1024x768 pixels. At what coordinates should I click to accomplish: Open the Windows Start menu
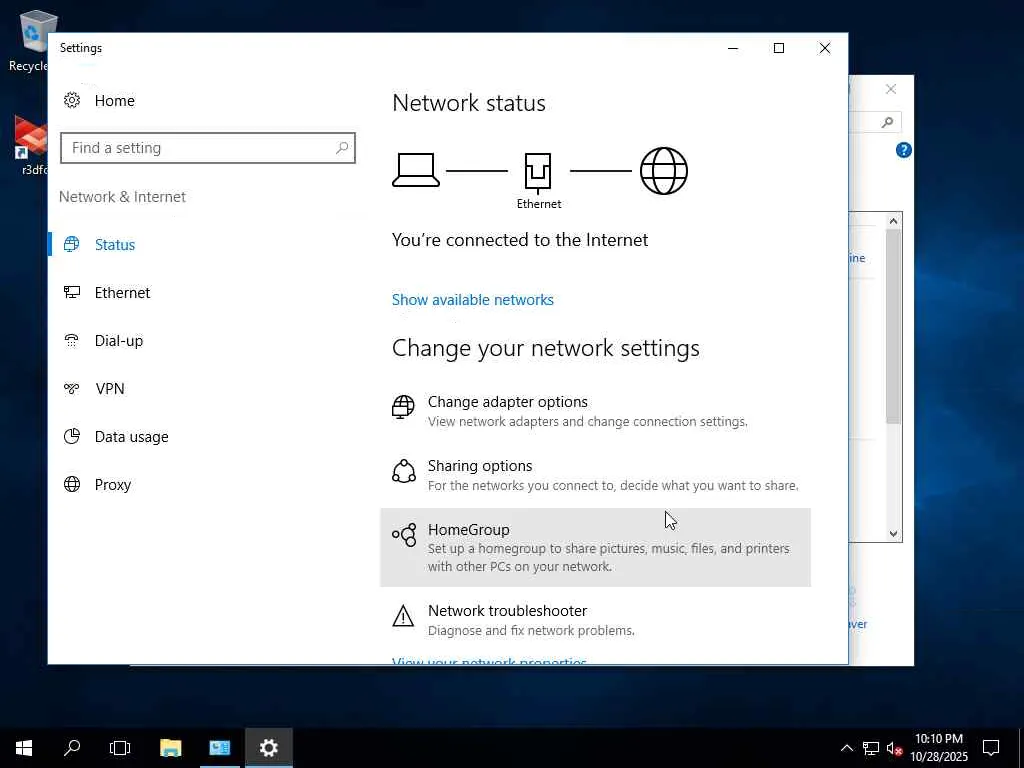24,748
